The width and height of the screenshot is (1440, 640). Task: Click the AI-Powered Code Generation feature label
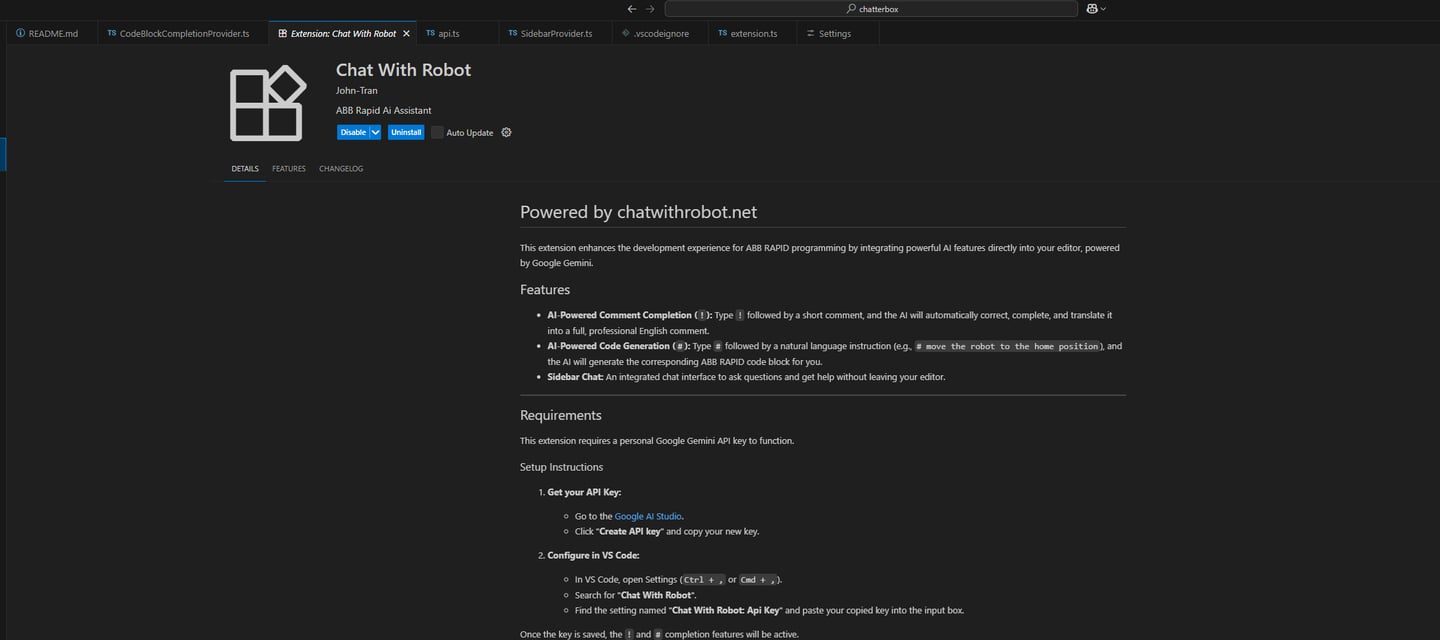617,346
